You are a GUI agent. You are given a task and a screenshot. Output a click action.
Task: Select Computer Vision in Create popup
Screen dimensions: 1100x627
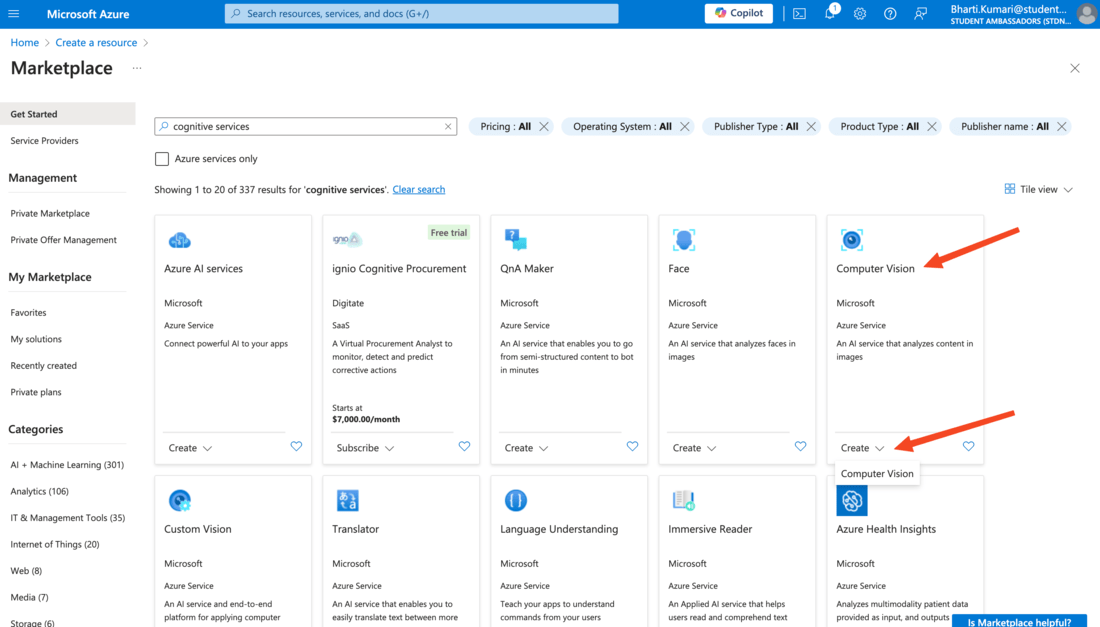point(877,473)
